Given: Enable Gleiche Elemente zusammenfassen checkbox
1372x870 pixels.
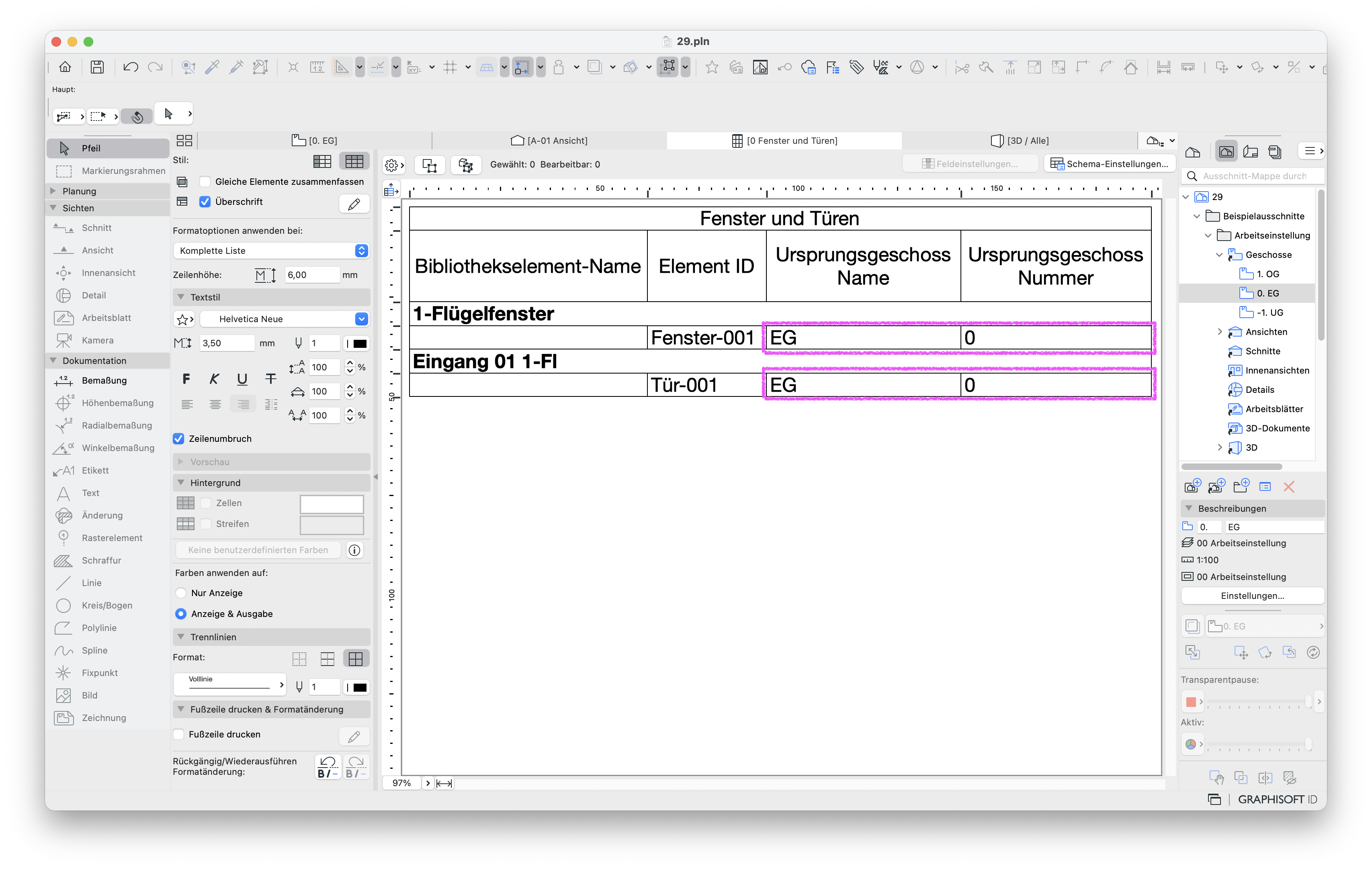Looking at the screenshot, I should 205,182.
